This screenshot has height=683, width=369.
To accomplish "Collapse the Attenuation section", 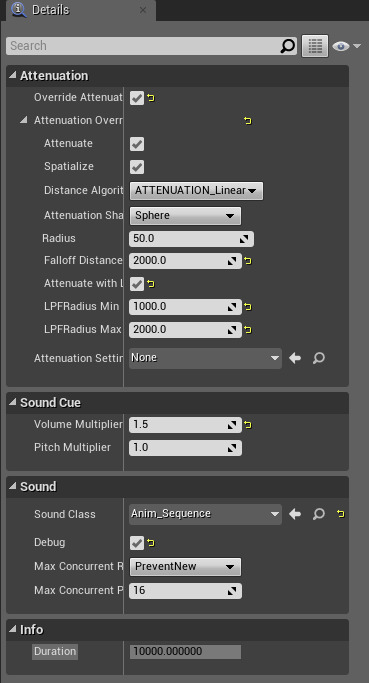I will tap(12, 76).
